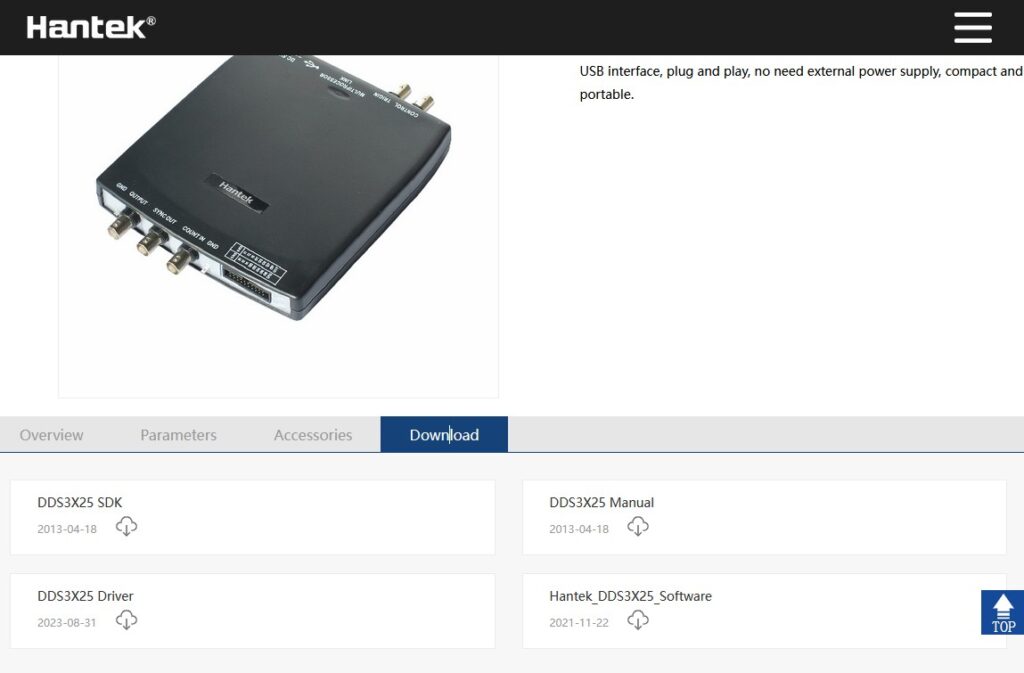Viewport: 1024px width, 673px height.
Task: Click the Hantek logo
Action: pyautogui.click(x=91, y=27)
